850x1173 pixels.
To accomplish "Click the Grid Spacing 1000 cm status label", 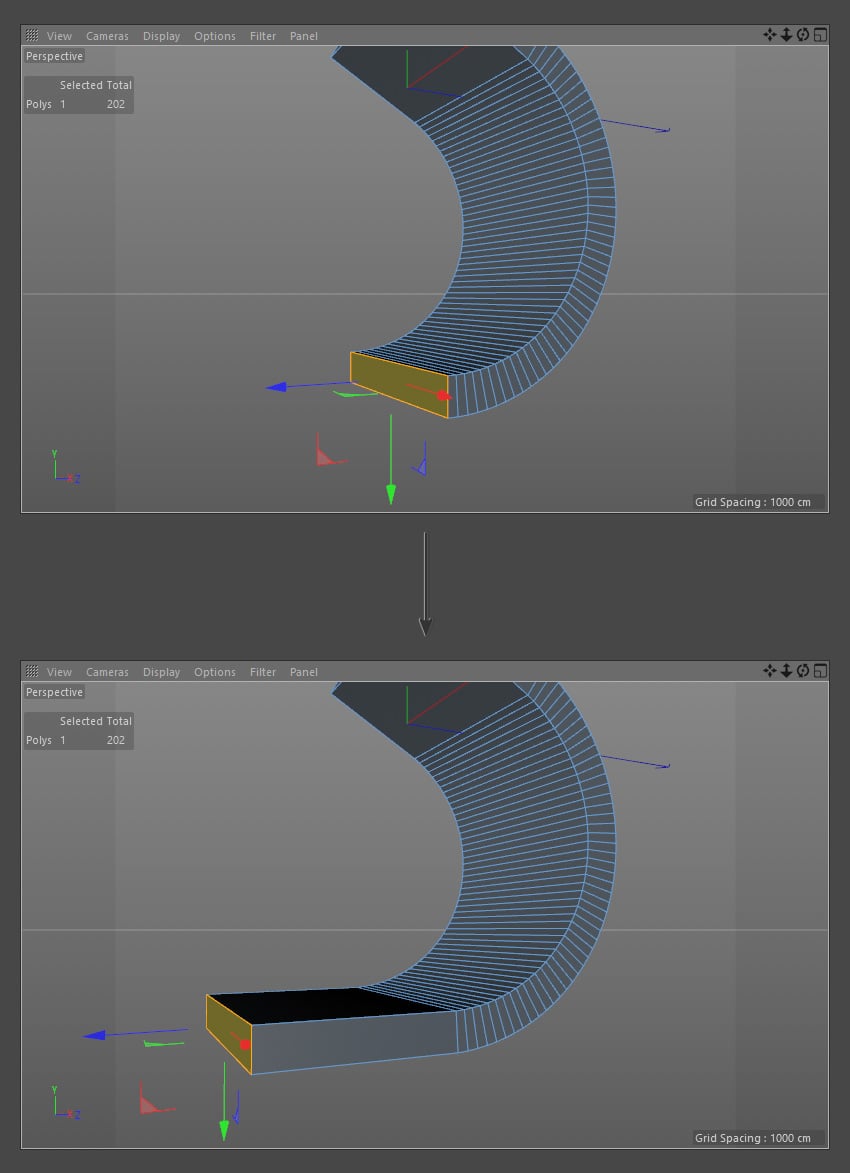I will point(756,502).
